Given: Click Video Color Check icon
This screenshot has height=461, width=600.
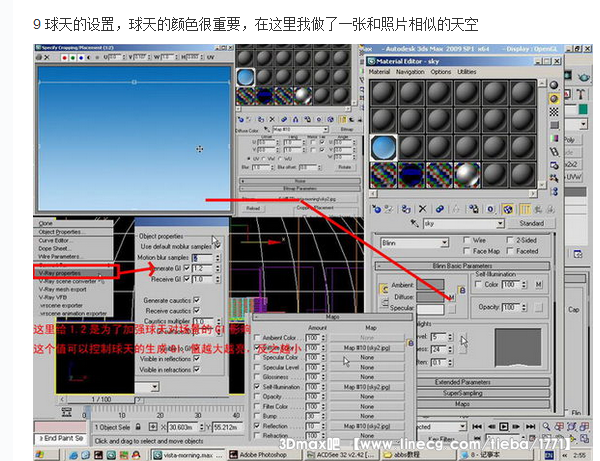Looking at the screenshot, I should [x=554, y=138].
